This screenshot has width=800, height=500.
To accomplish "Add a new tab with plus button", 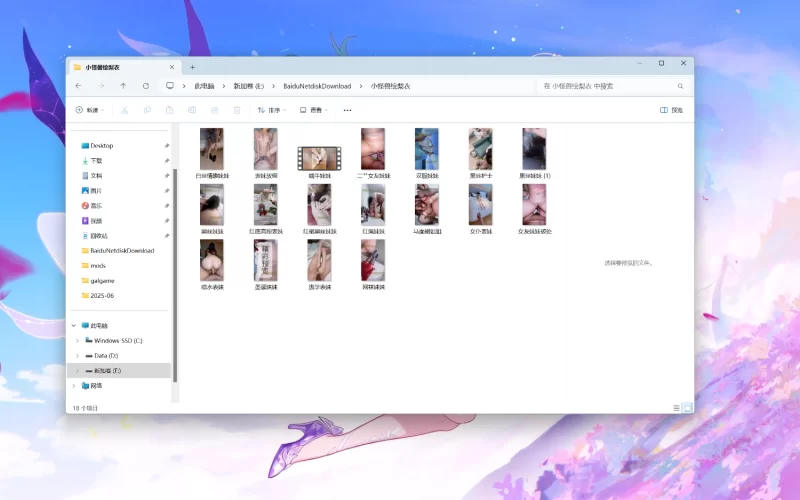I will 192,67.
